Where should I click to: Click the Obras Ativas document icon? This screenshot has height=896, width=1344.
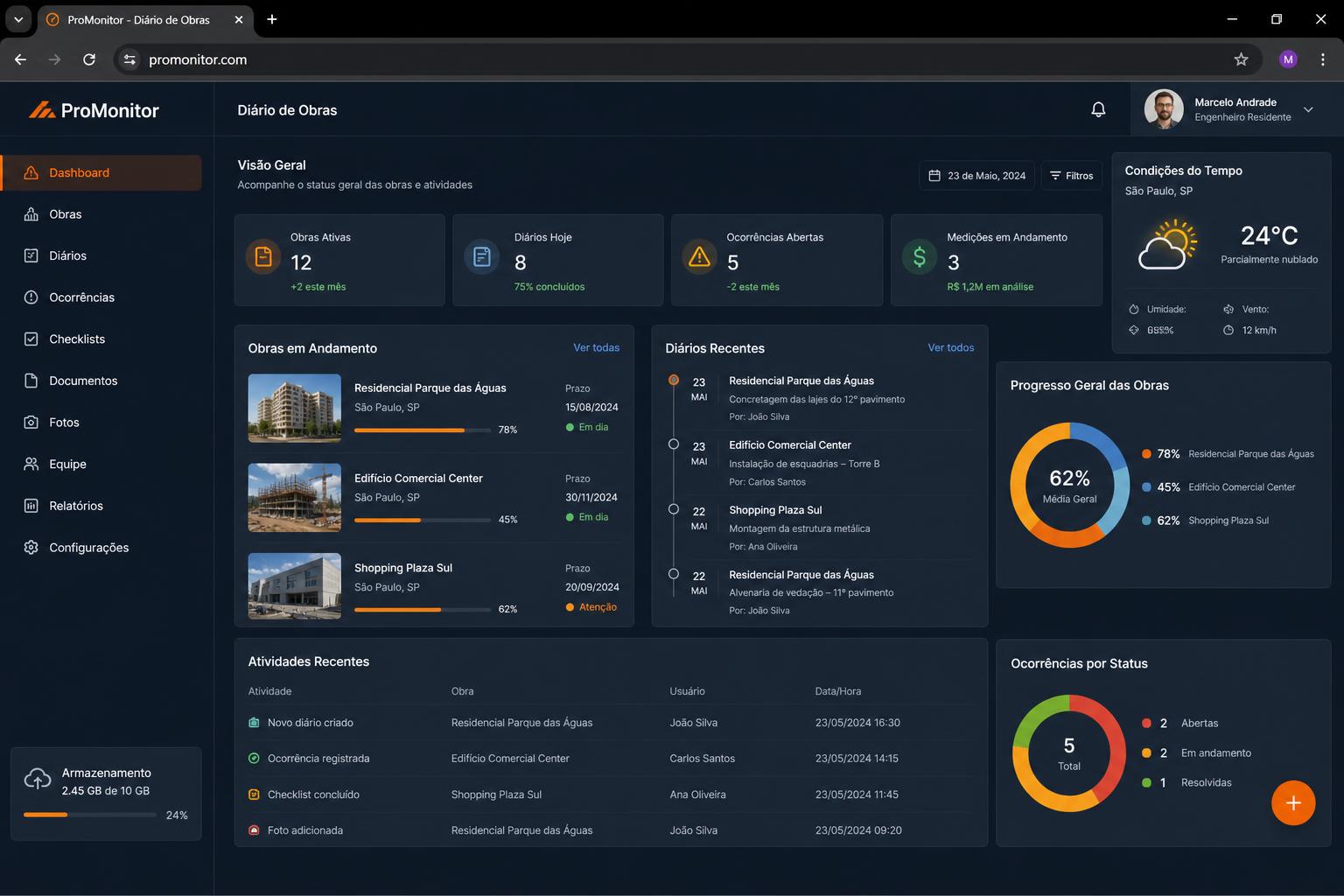point(262,256)
